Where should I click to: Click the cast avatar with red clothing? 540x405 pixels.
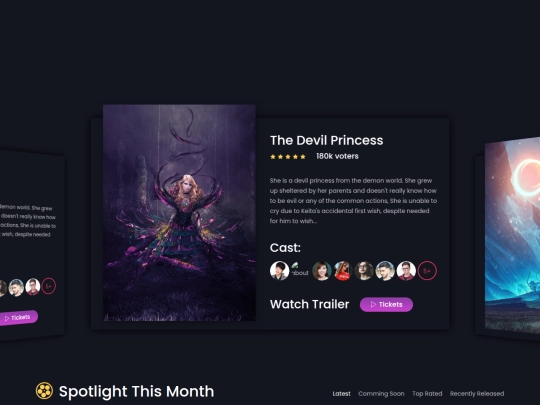pos(343,271)
